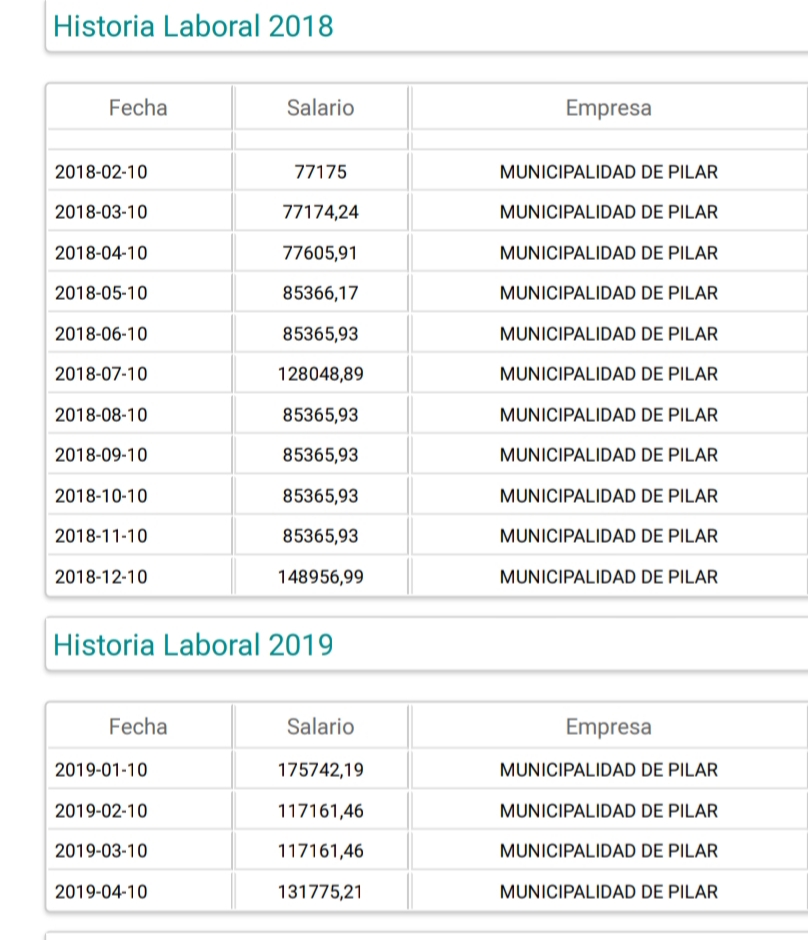Click the salary value 131775,21
Screen dimensions: 808x940
click(320, 891)
